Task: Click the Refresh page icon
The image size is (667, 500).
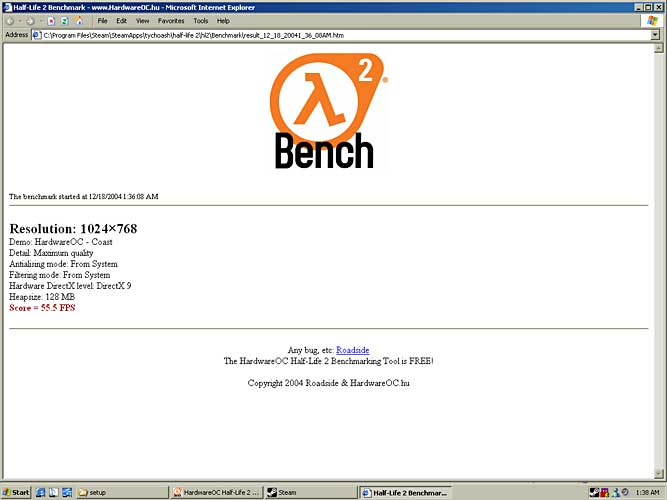Action: pos(64,21)
